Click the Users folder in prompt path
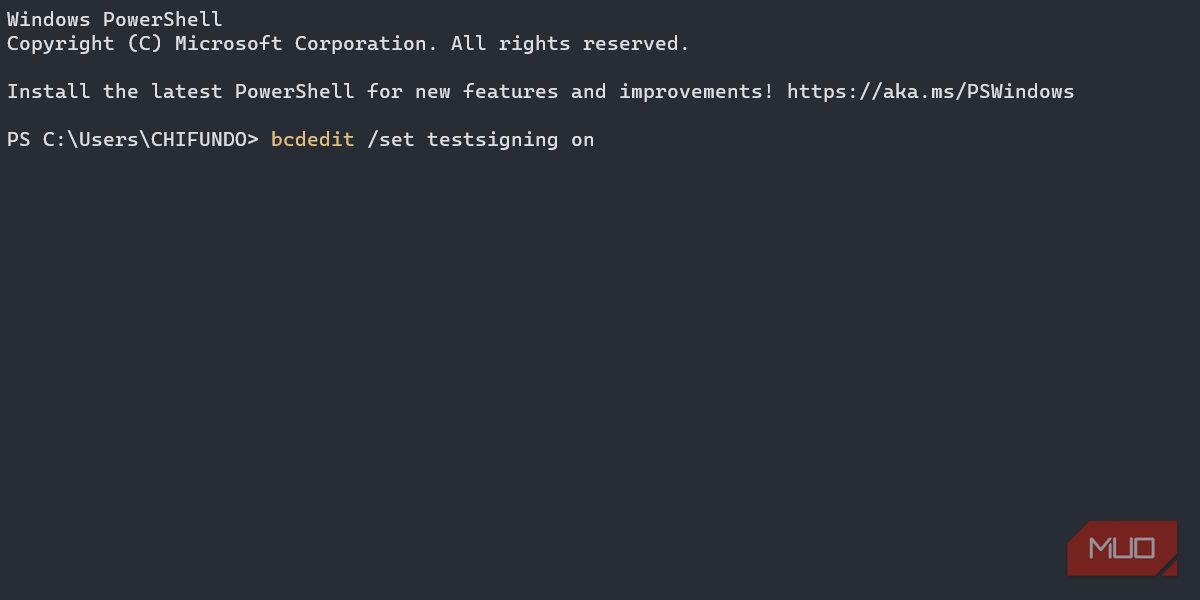This screenshot has height=600, width=1200. 108,140
